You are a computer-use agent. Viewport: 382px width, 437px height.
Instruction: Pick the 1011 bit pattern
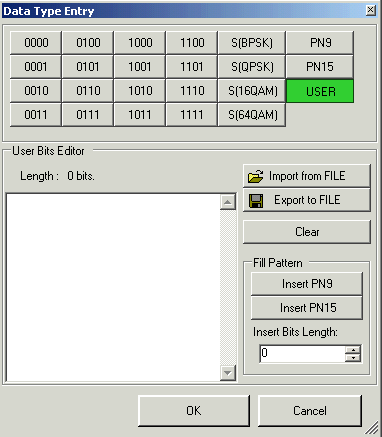[x=140, y=115]
